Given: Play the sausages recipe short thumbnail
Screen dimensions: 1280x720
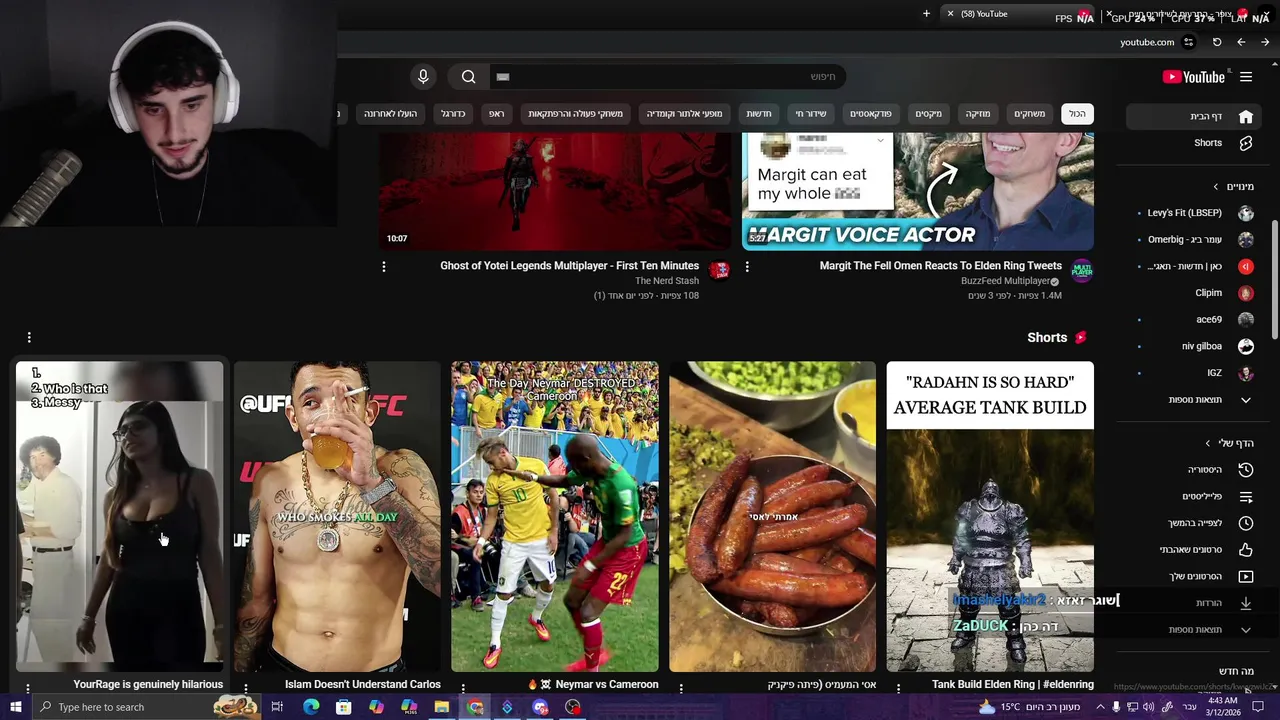Looking at the screenshot, I should 772,517.
